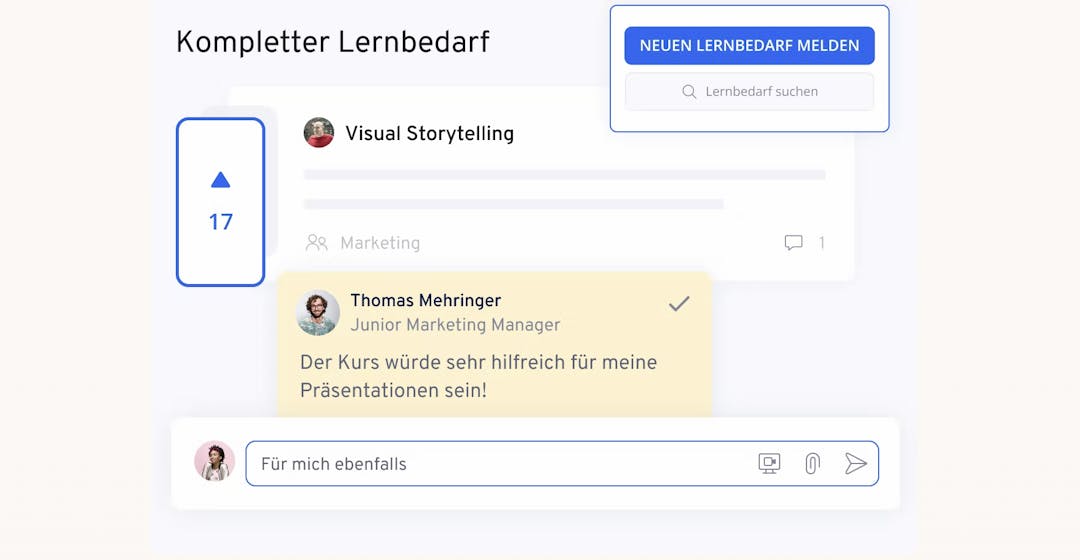Attach a file with the paperclip icon

point(813,464)
